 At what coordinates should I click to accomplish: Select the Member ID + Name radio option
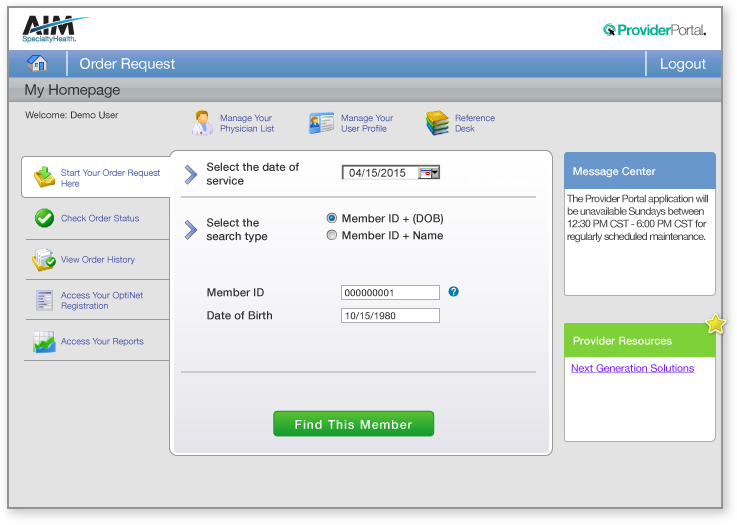(332, 236)
